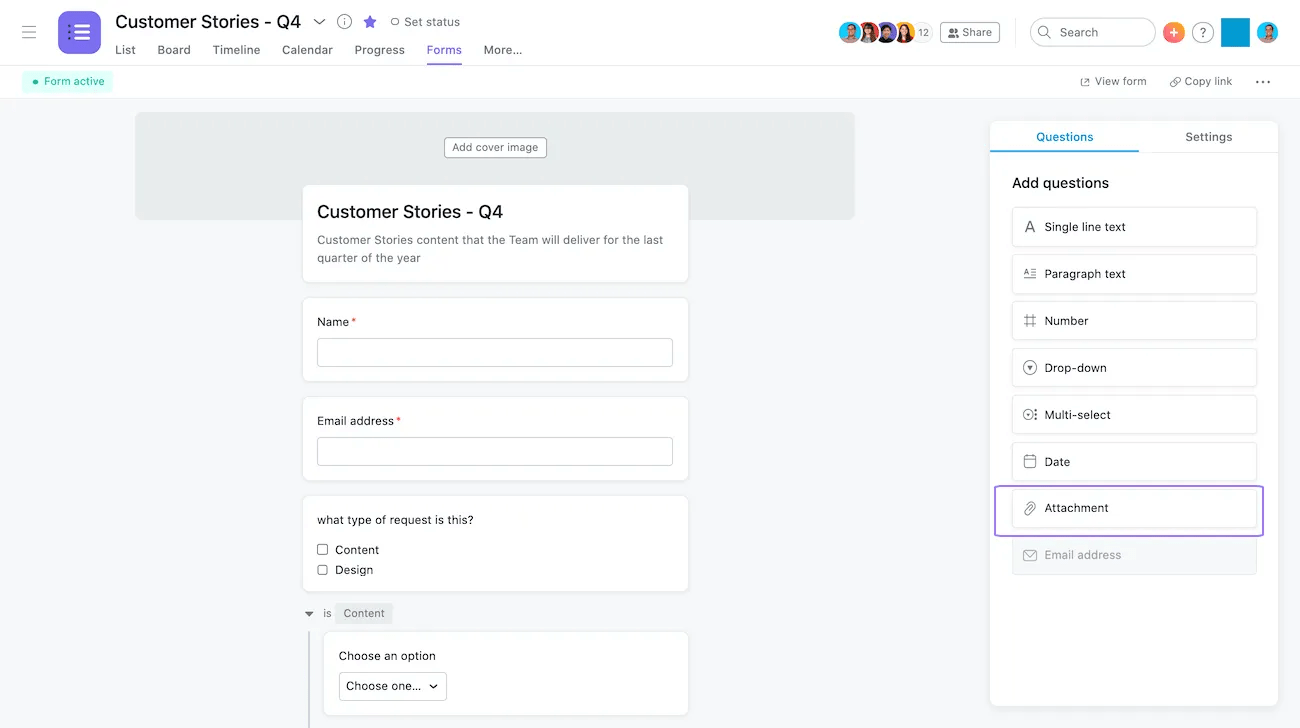Check the Design checkbox

(x=323, y=570)
